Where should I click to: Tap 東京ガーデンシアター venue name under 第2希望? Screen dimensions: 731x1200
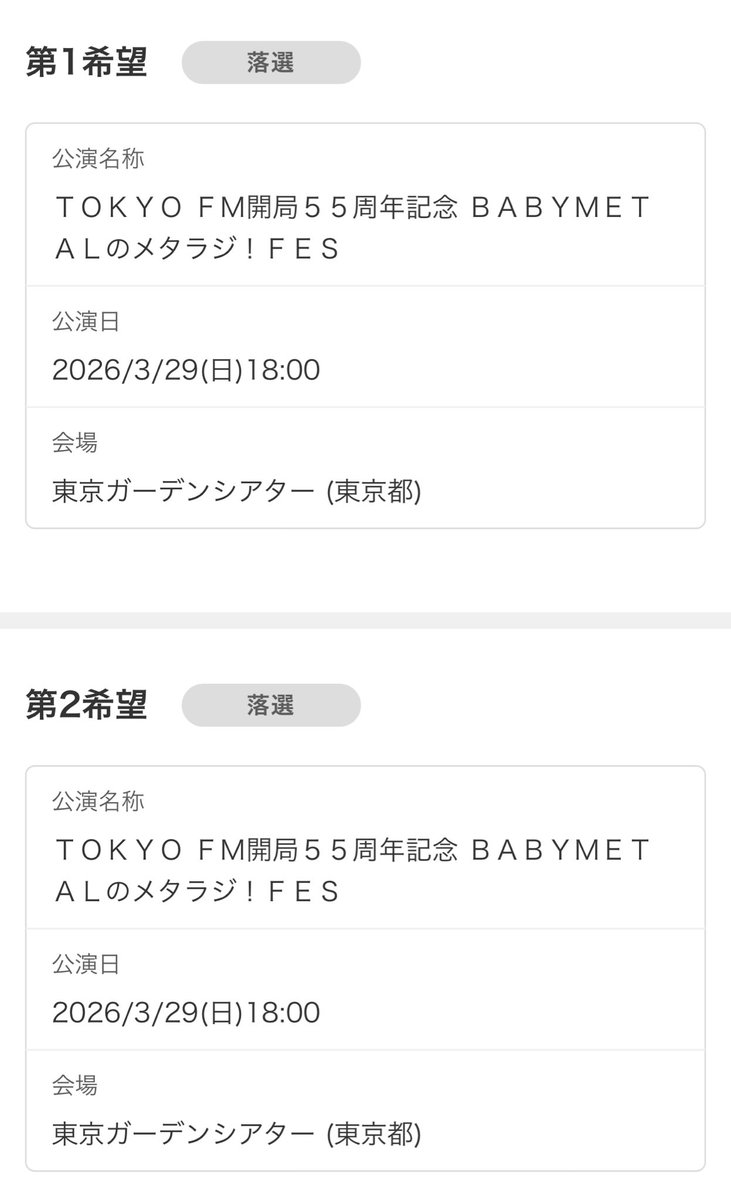click(186, 1135)
